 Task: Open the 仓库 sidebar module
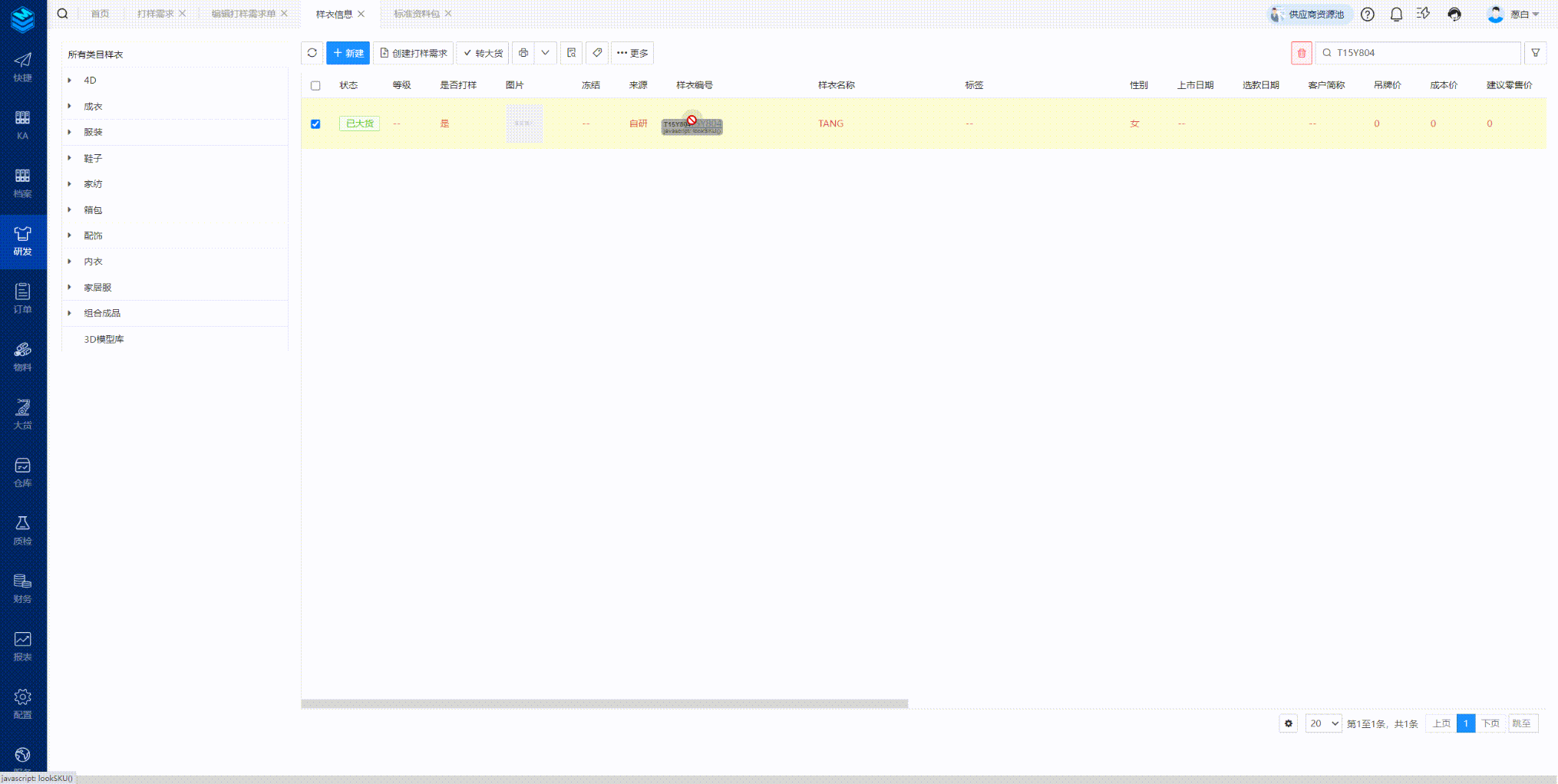[x=23, y=473]
